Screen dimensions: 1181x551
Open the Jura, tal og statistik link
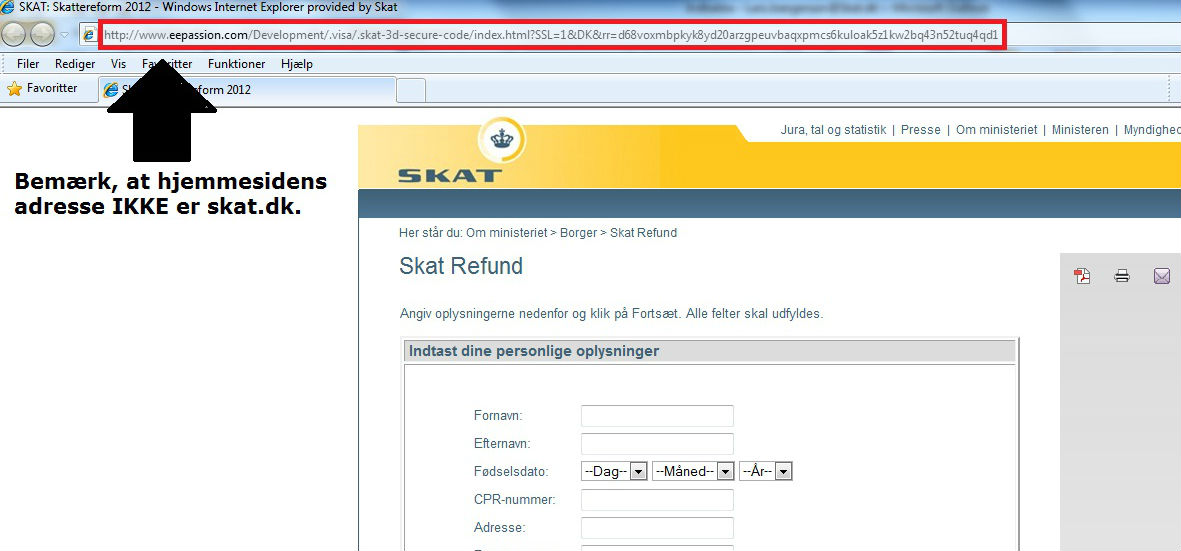point(834,129)
